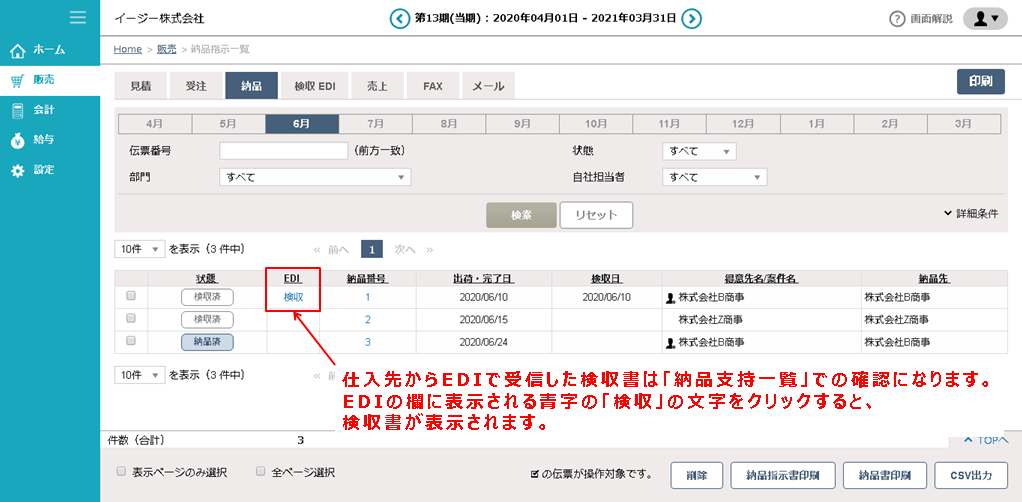Open the ホーム home icon in sidebar

click(17, 50)
